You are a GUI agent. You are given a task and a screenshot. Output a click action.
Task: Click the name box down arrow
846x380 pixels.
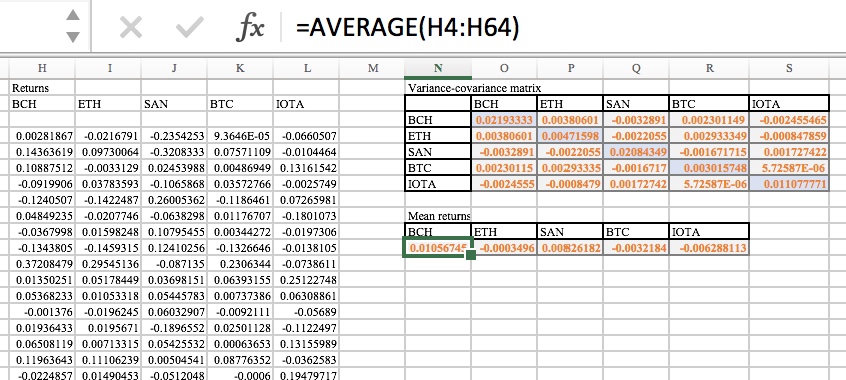(x=73, y=37)
